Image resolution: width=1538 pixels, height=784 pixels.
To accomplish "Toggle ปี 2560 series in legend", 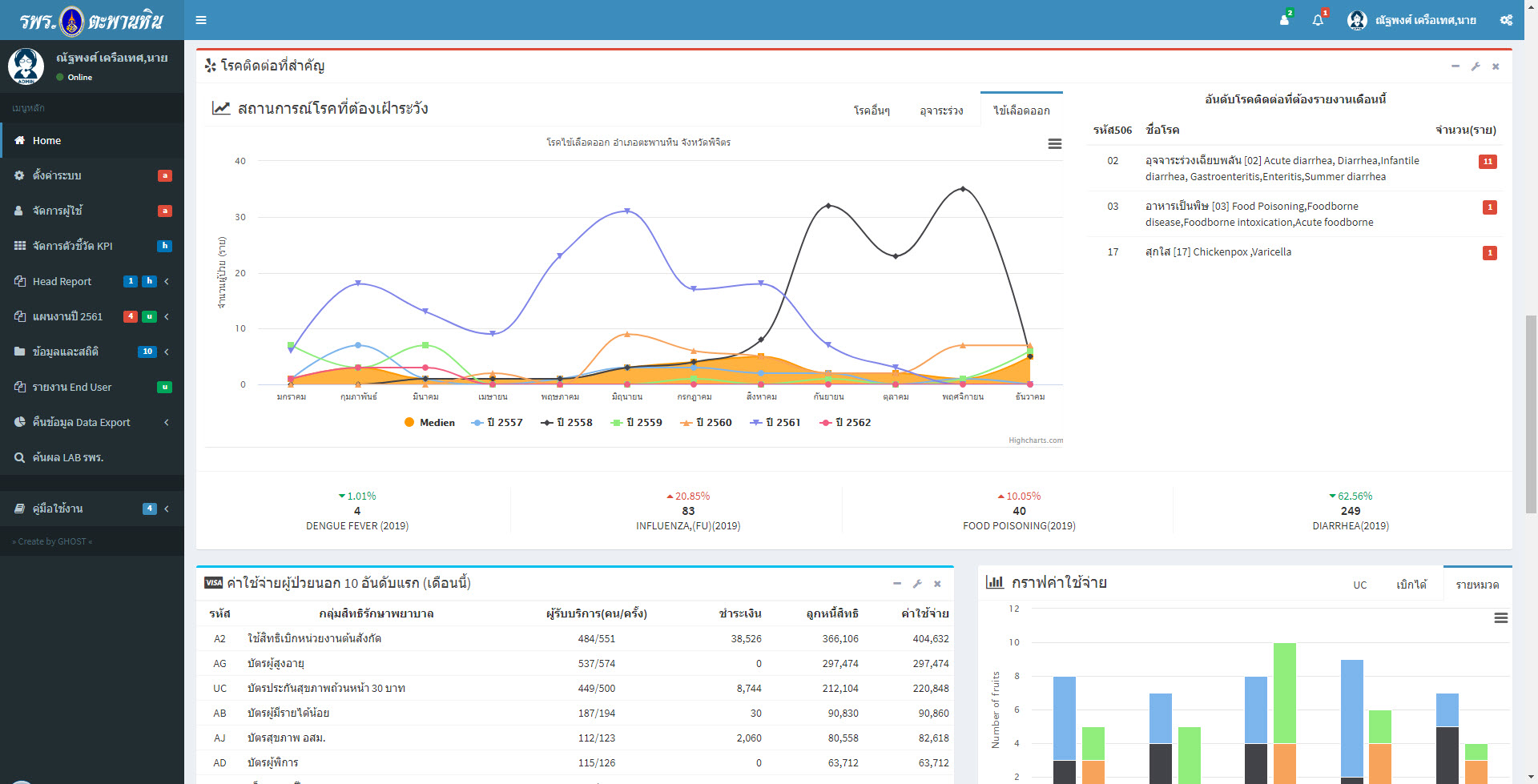I will (706, 423).
